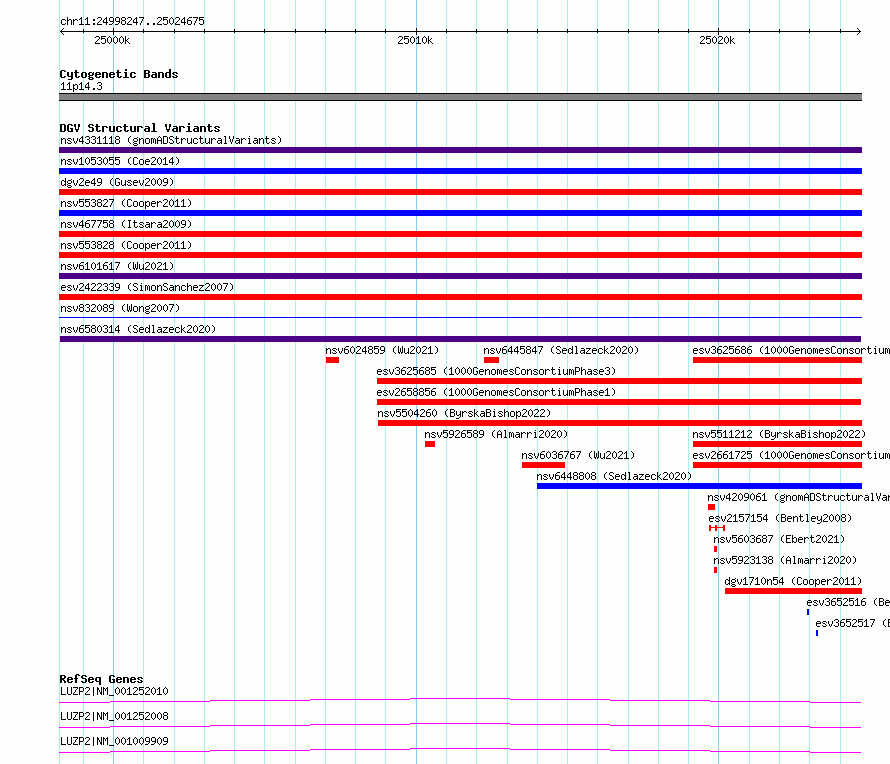Open esv2661725 1000GenomesConsortium label
The image size is (890, 764).
click(x=791, y=455)
